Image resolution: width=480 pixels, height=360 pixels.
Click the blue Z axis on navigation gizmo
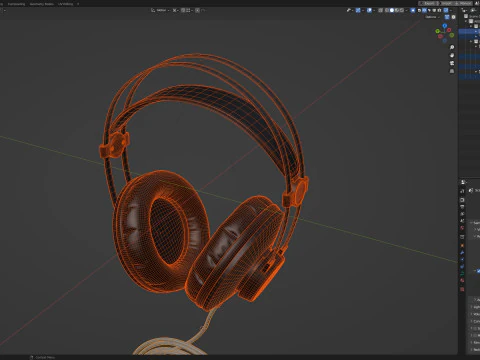coord(445,26)
